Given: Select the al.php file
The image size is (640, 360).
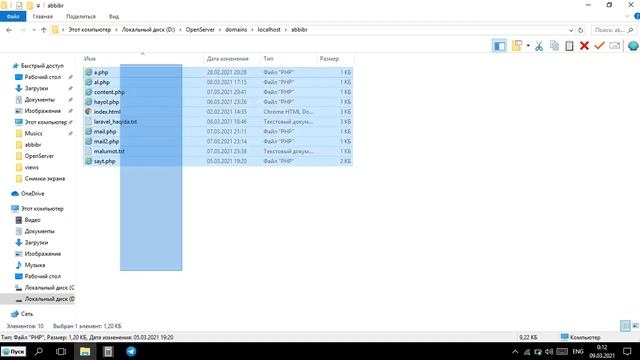Looking at the screenshot, I should tap(102, 82).
